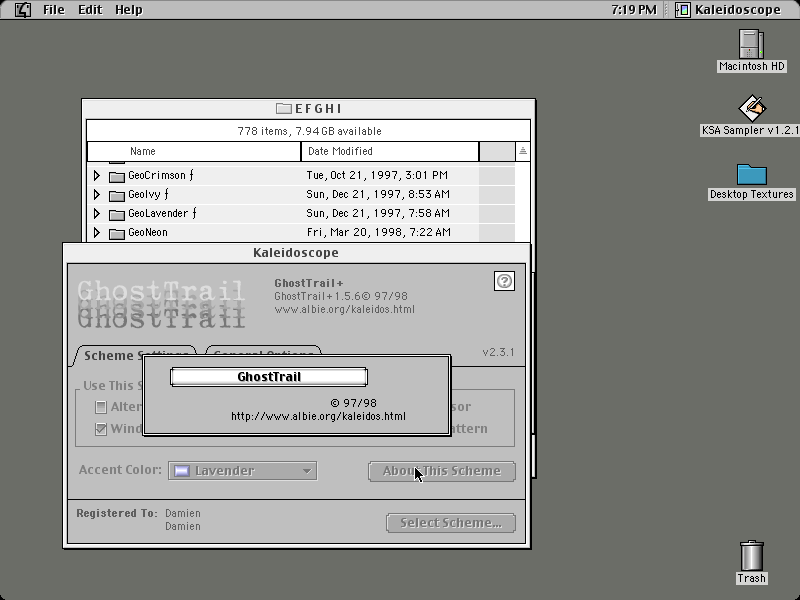This screenshot has height=600, width=800.
Task: Click the help question mark icon
Action: (504, 281)
